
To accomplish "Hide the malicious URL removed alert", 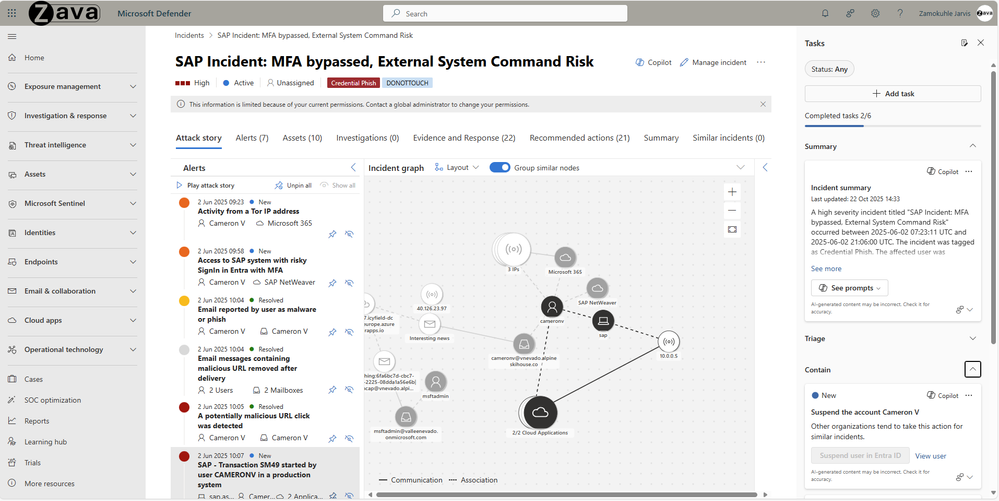I will 349,390.
